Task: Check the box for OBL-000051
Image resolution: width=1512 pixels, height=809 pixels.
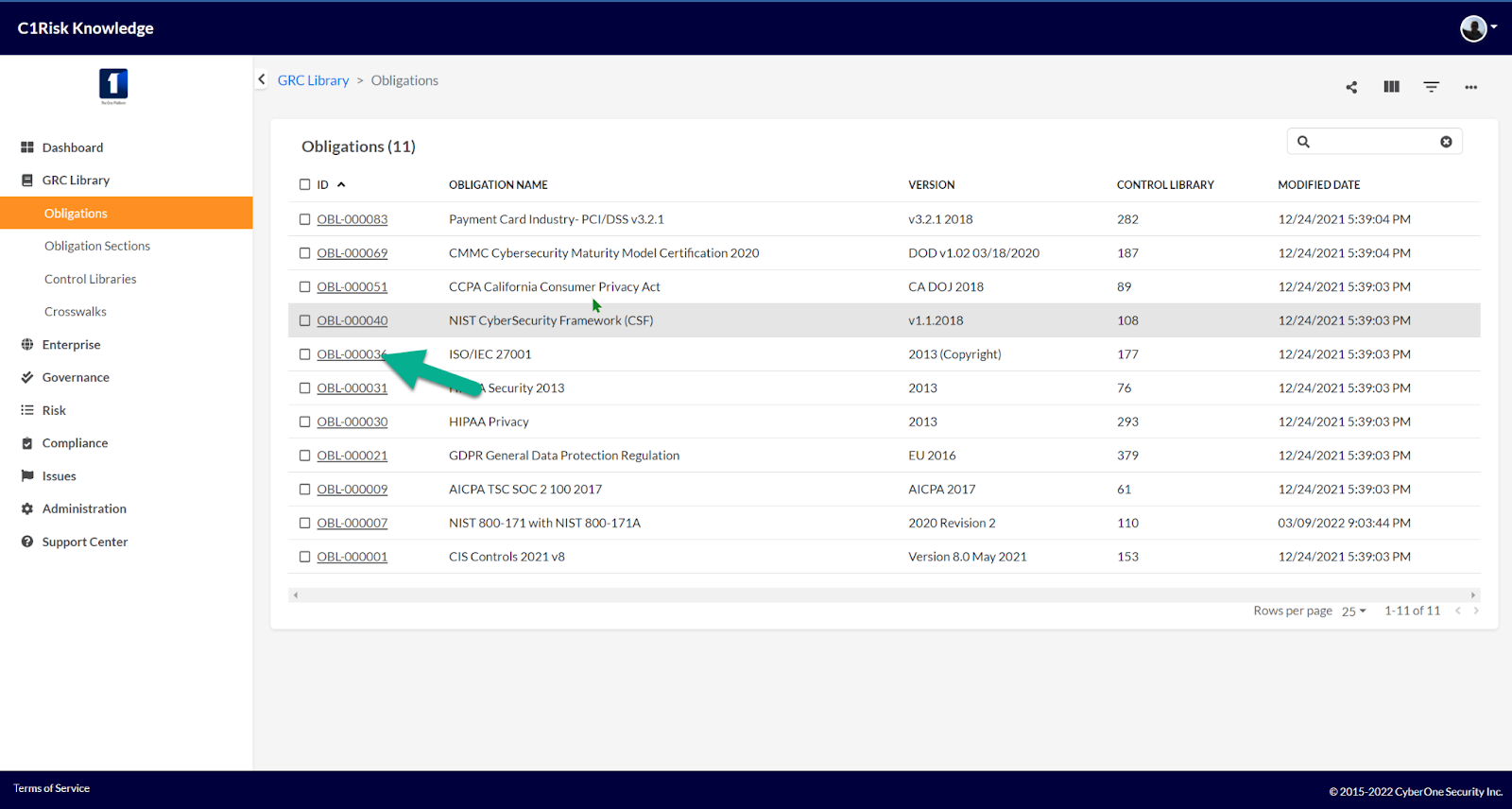Action: click(304, 286)
